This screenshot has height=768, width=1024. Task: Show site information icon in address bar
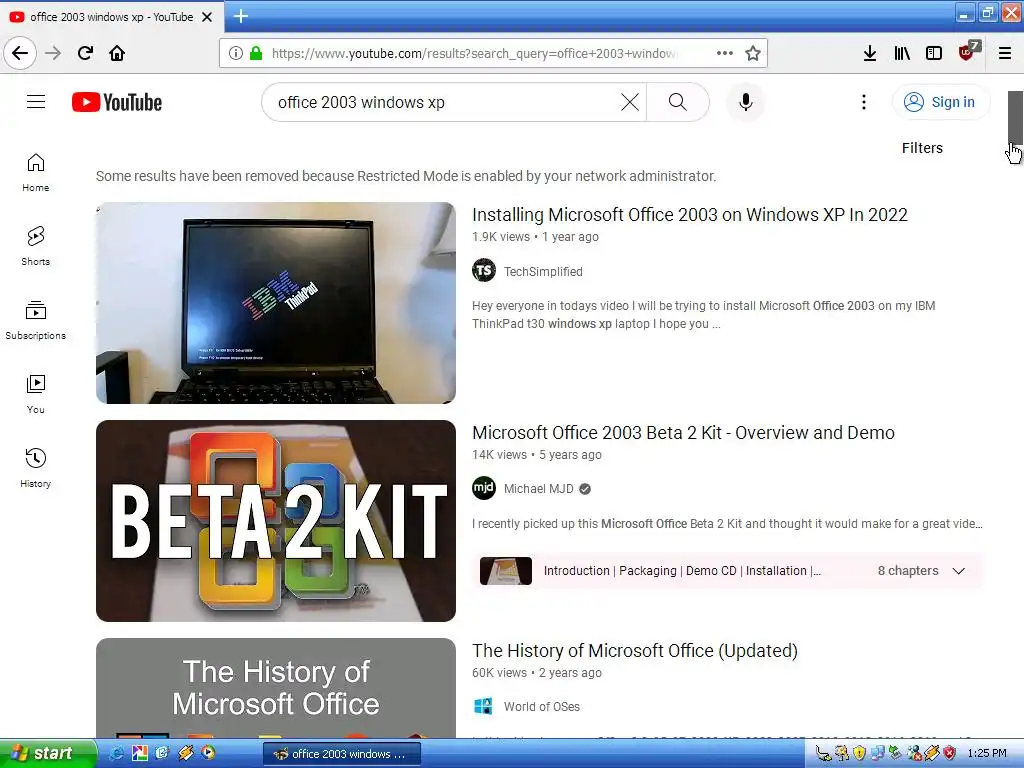tap(236, 53)
